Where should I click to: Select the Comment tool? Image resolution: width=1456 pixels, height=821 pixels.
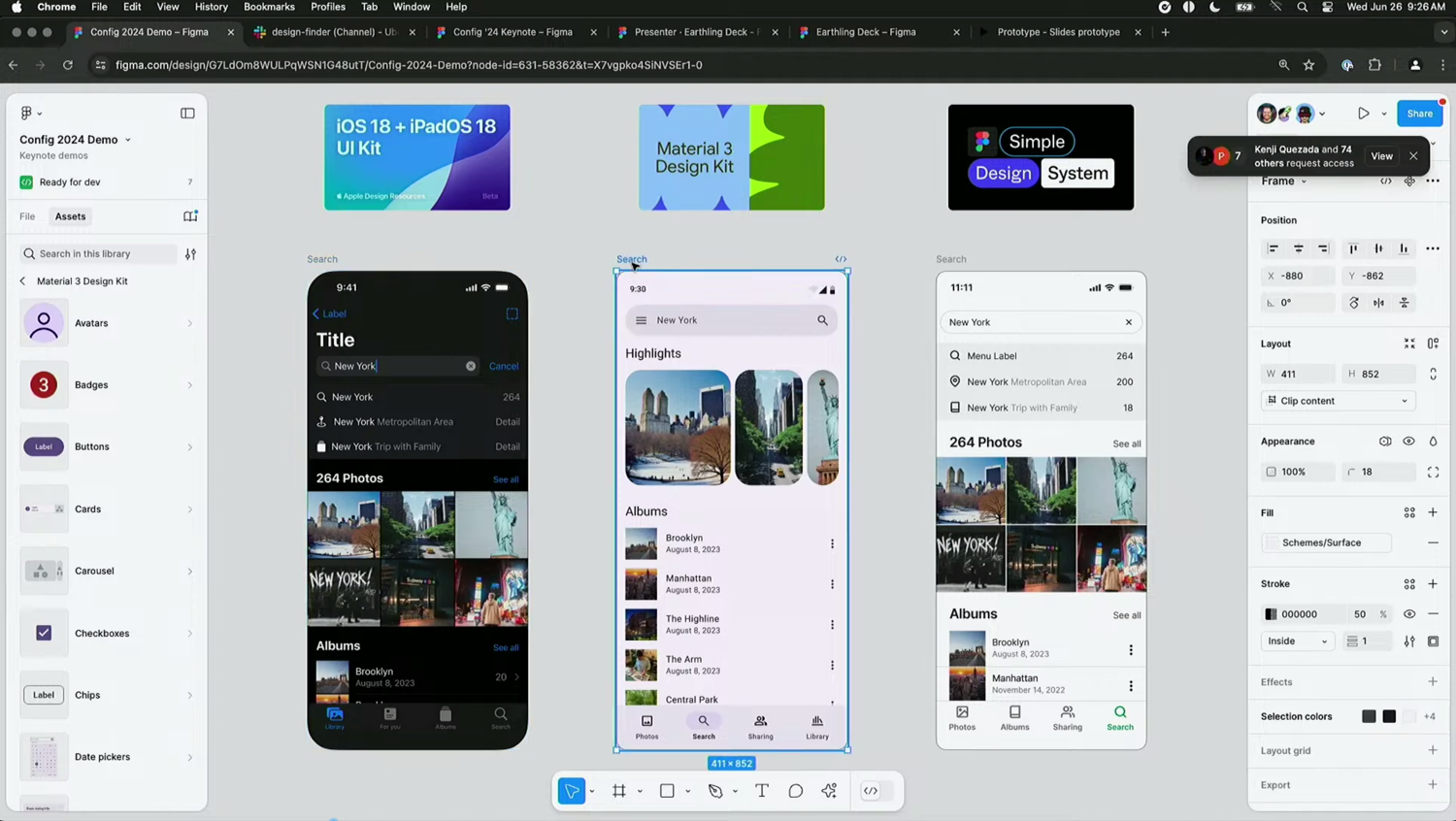(795, 791)
